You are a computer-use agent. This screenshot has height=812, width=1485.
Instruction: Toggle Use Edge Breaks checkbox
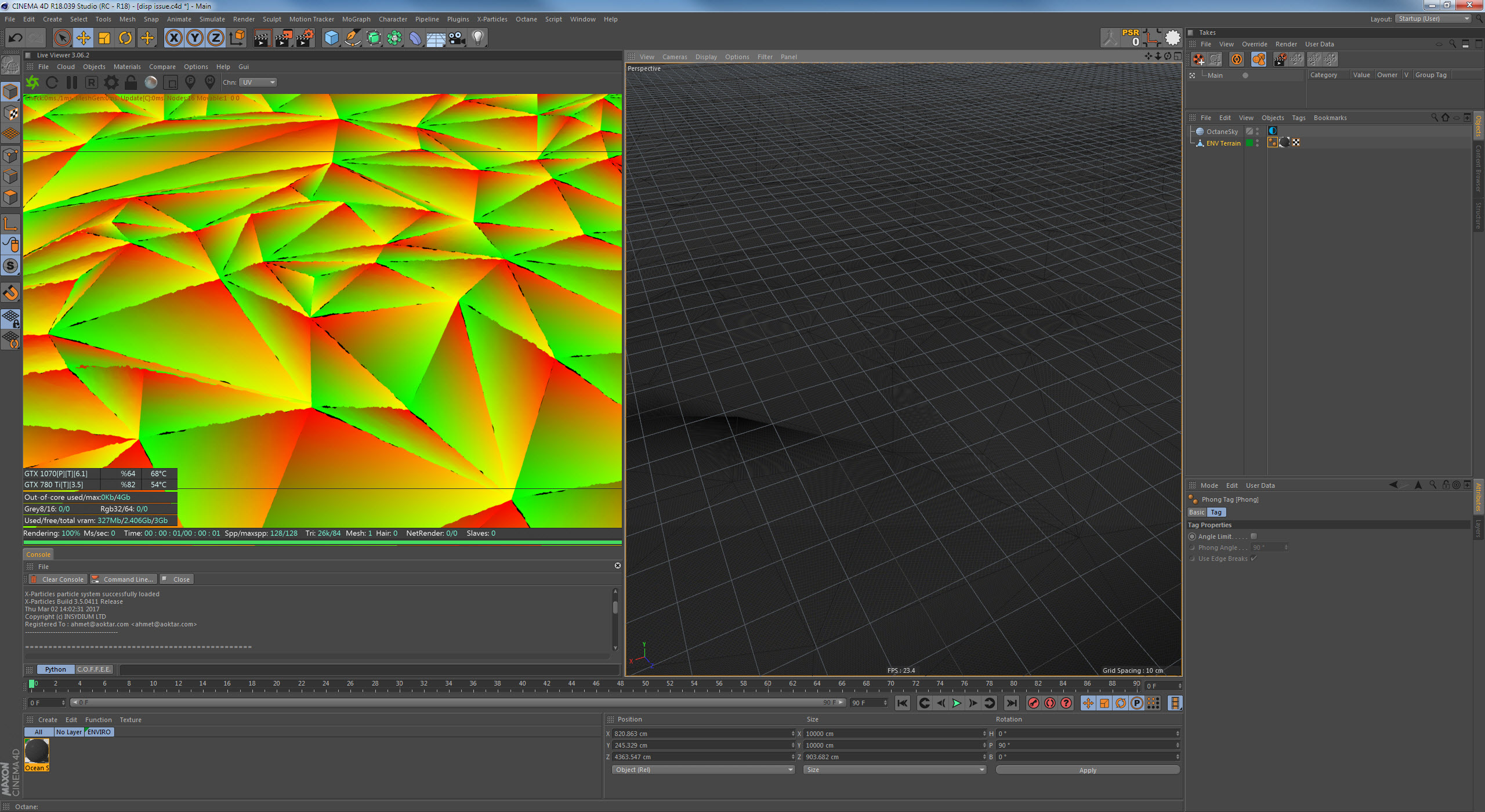tap(1254, 559)
